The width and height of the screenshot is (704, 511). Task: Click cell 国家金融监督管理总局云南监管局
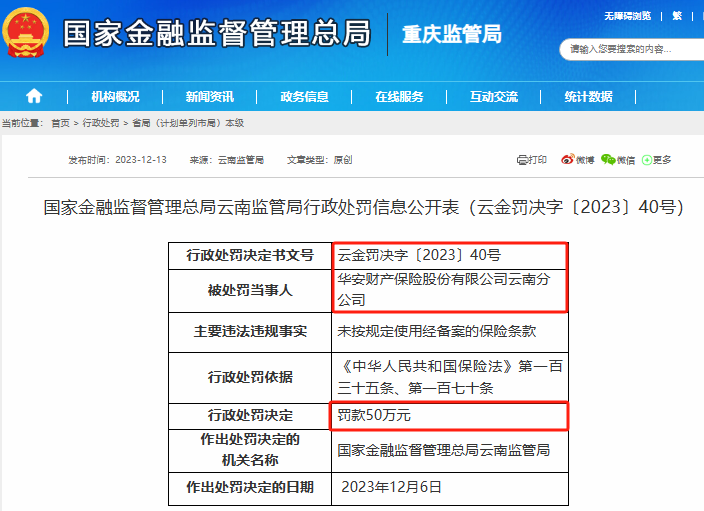coord(450,450)
